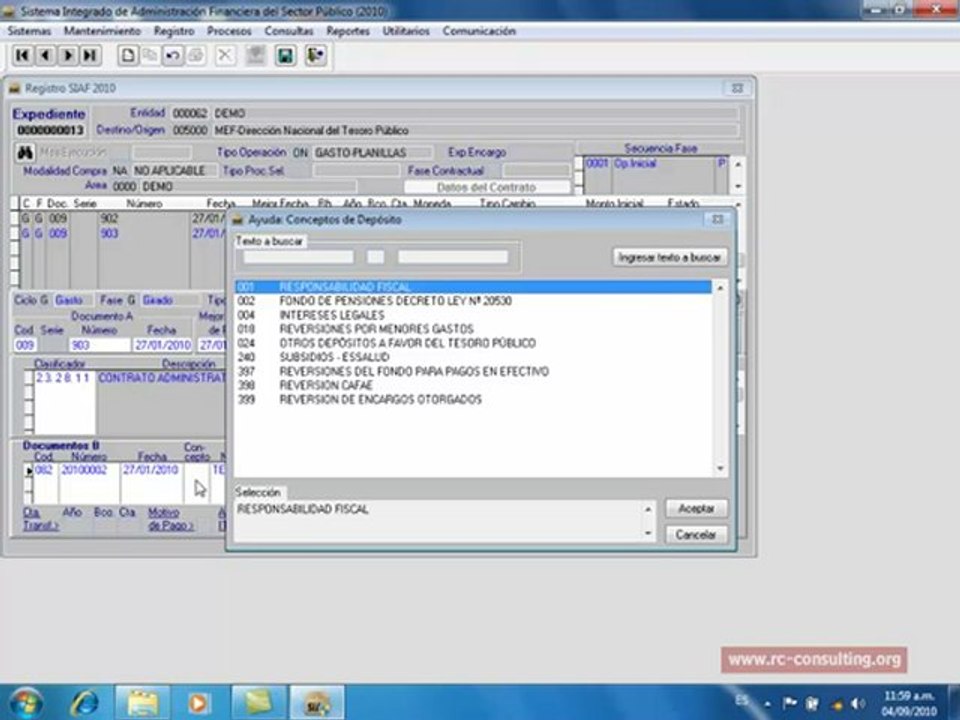960x720 pixels.
Task: Go to previous record toolbar button
Action: point(45,56)
